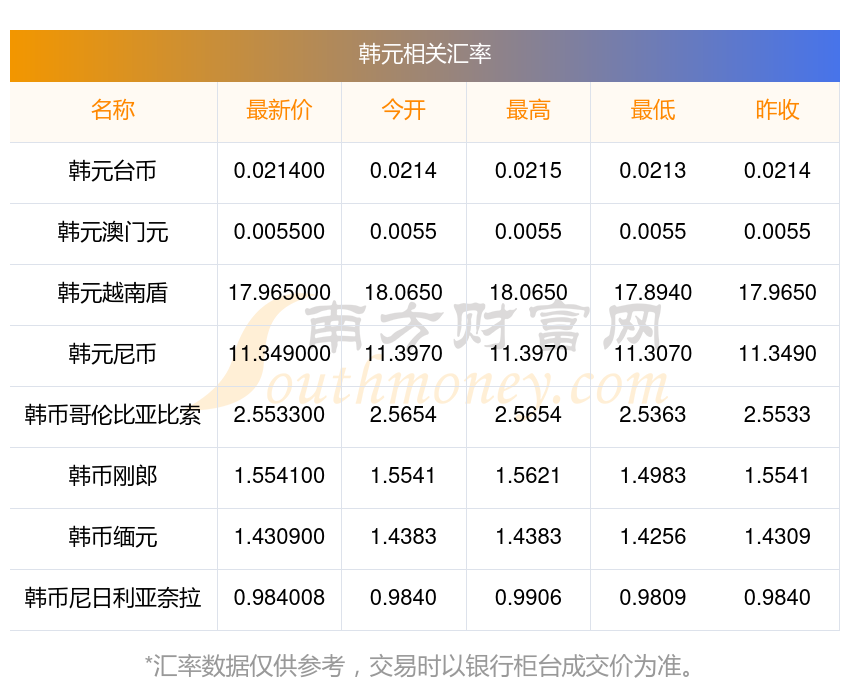Image resolution: width=850 pixels, height=697 pixels.
Task: Click the 最高 column header
Action: pyautogui.click(x=528, y=111)
